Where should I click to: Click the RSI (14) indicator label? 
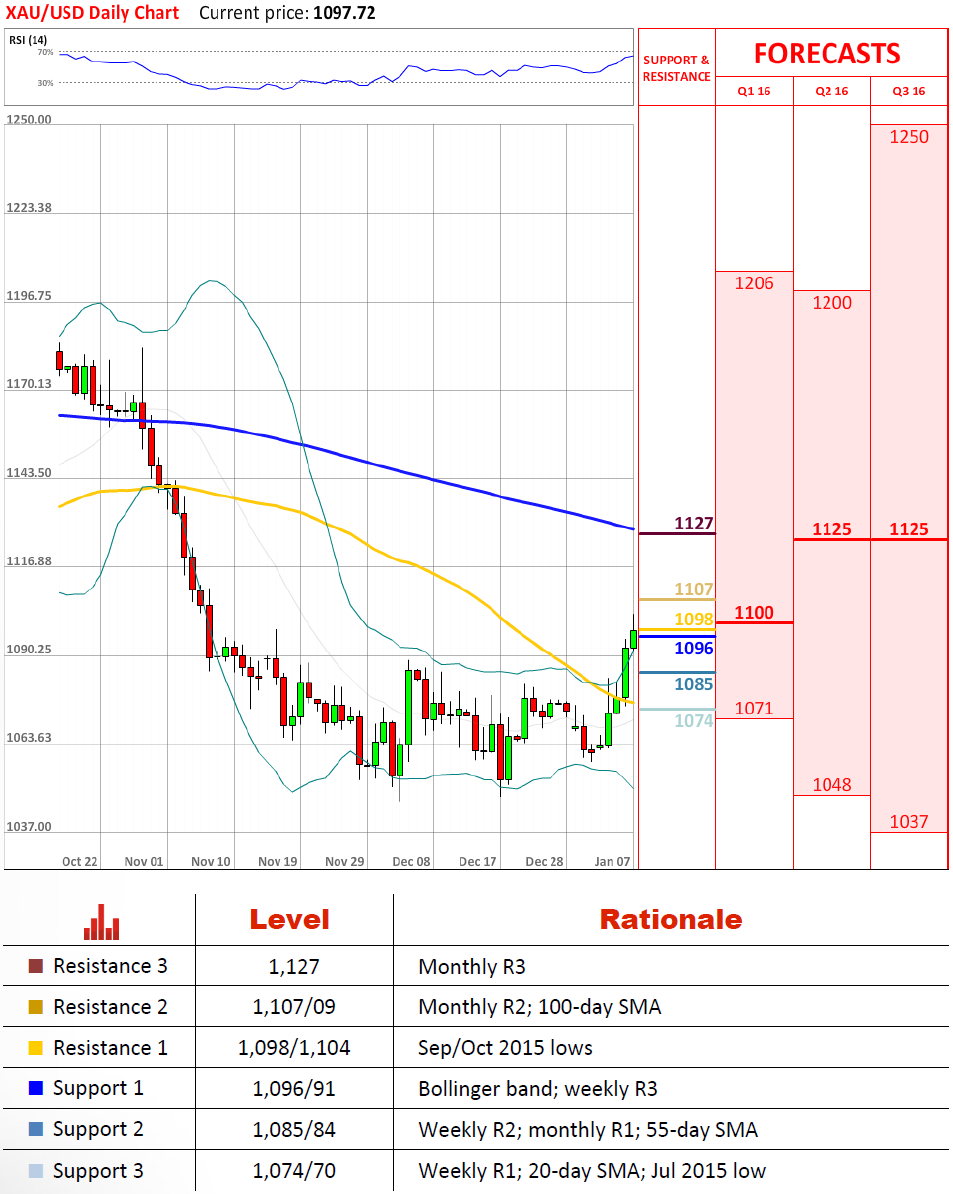(28, 40)
